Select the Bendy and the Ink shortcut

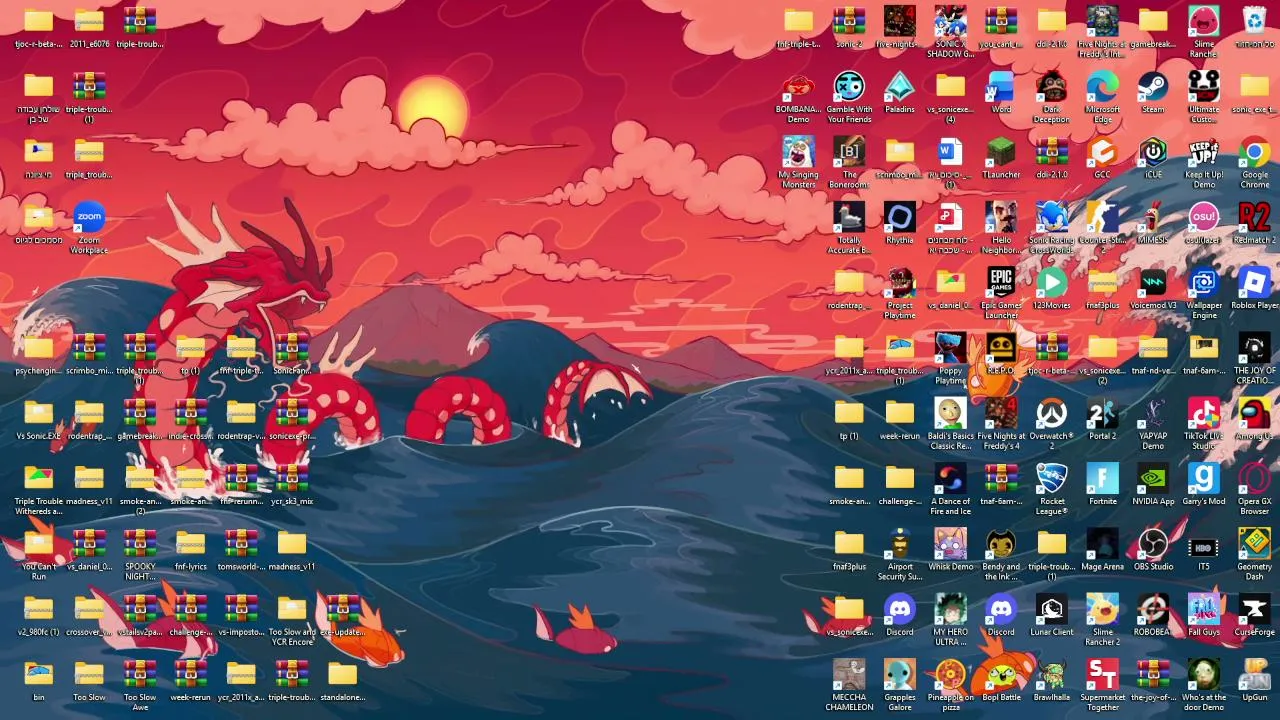click(1001, 545)
